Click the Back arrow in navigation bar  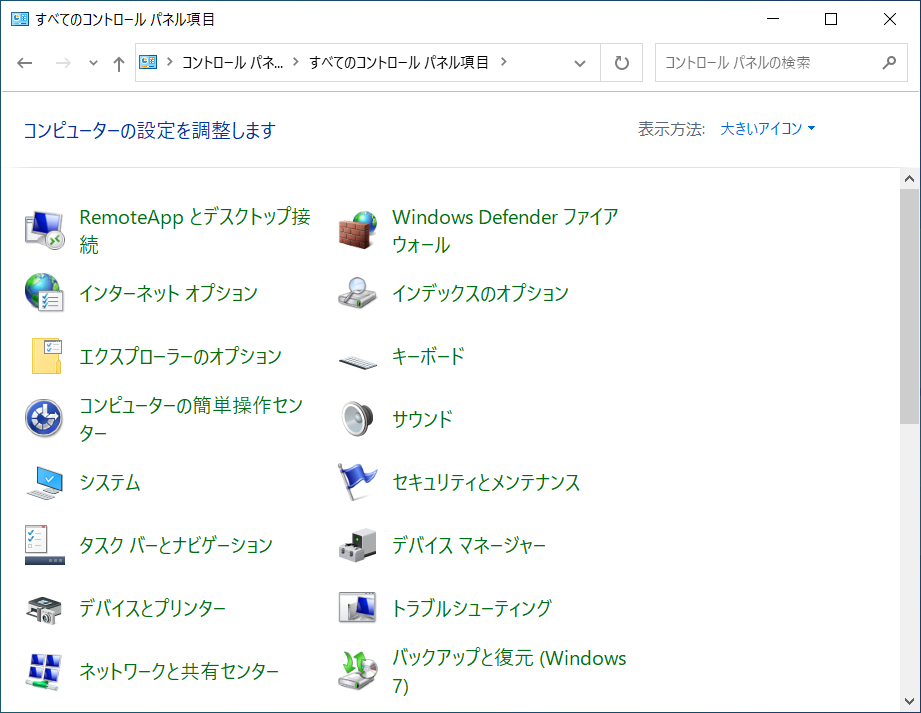tap(25, 63)
